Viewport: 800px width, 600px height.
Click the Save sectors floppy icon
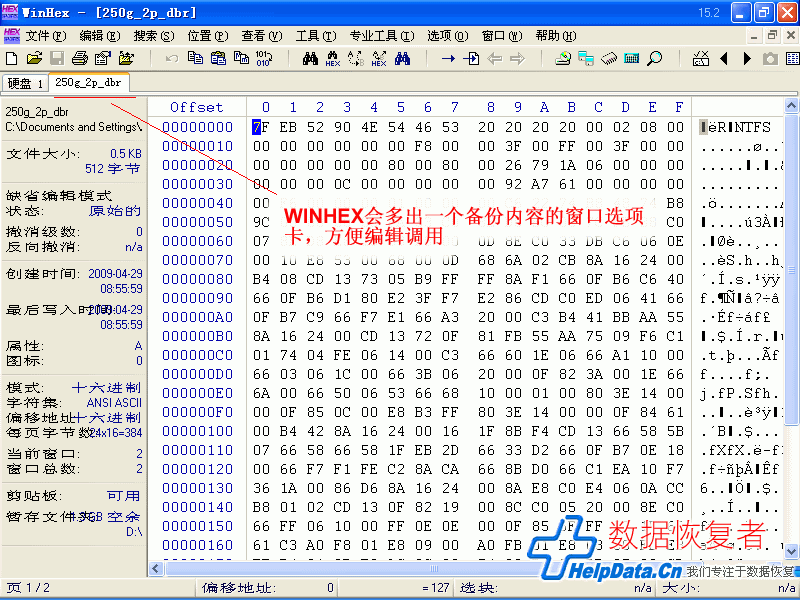[x=57, y=58]
